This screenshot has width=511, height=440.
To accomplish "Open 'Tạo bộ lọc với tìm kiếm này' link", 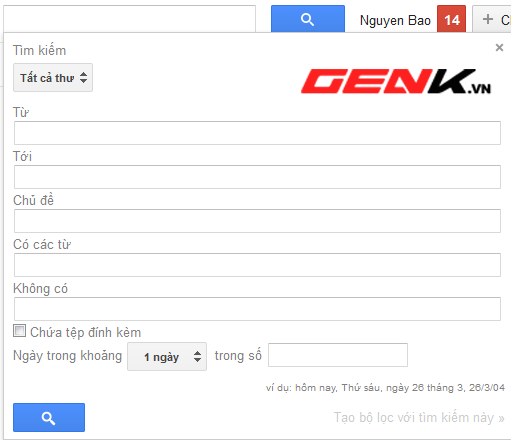I will coord(419,417).
